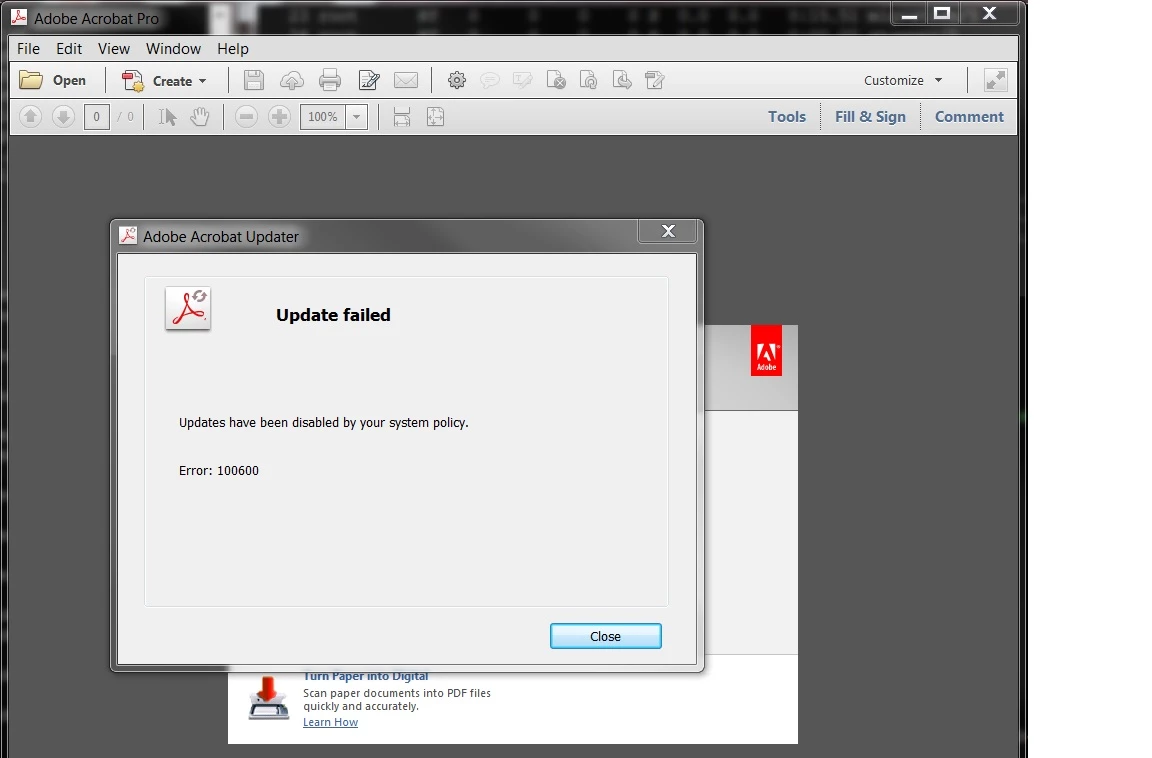Click the page number field
Screen dimensions: 1152x758
(x=96, y=117)
